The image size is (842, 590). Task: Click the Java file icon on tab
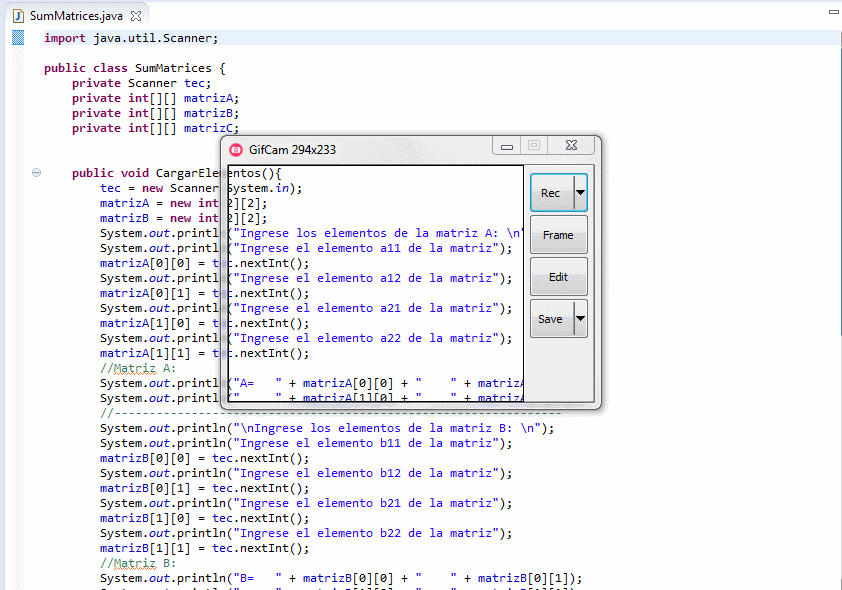(18, 16)
